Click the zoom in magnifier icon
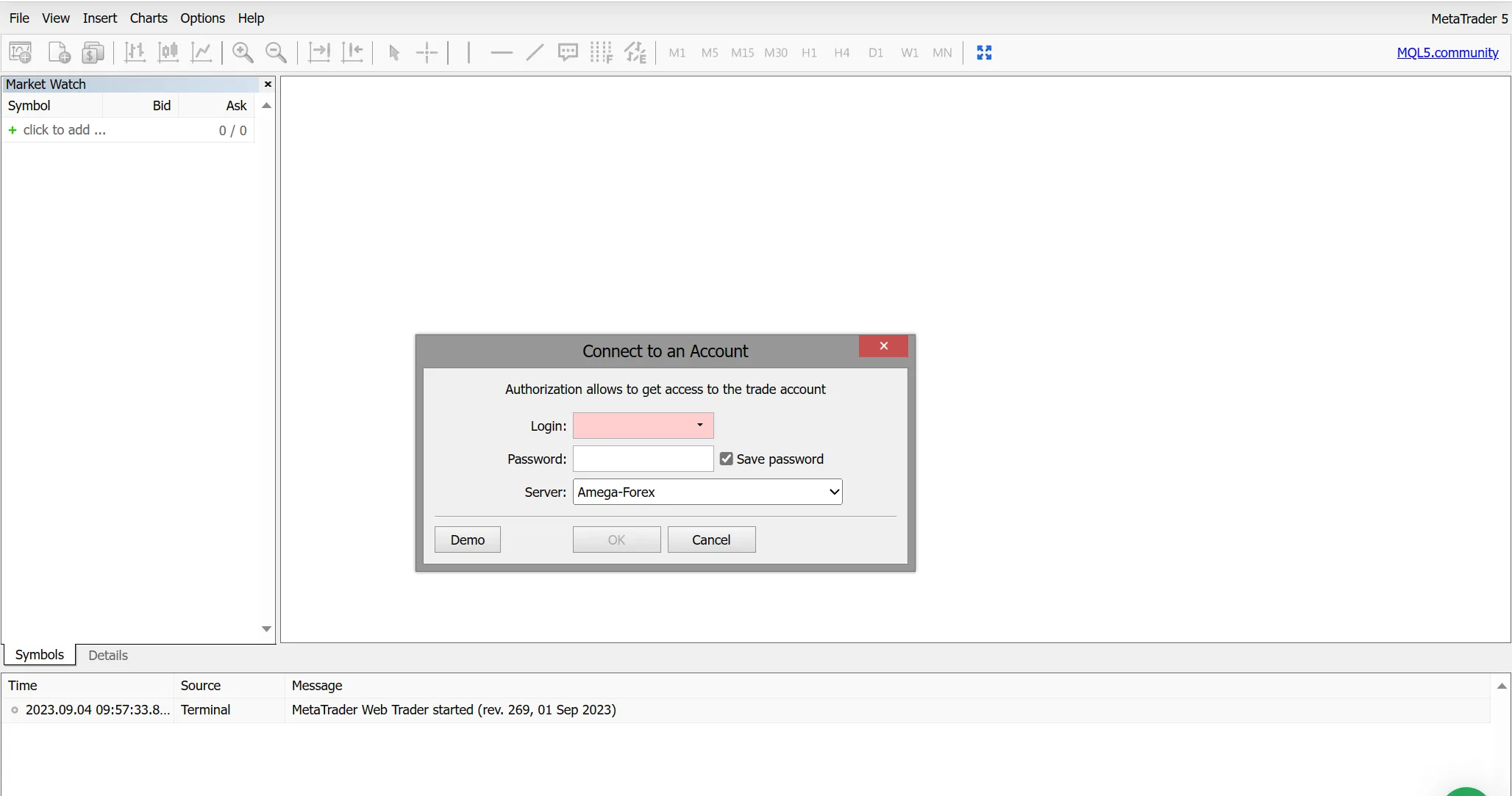This screenshot has width=1512, height=796. point(243,52)
